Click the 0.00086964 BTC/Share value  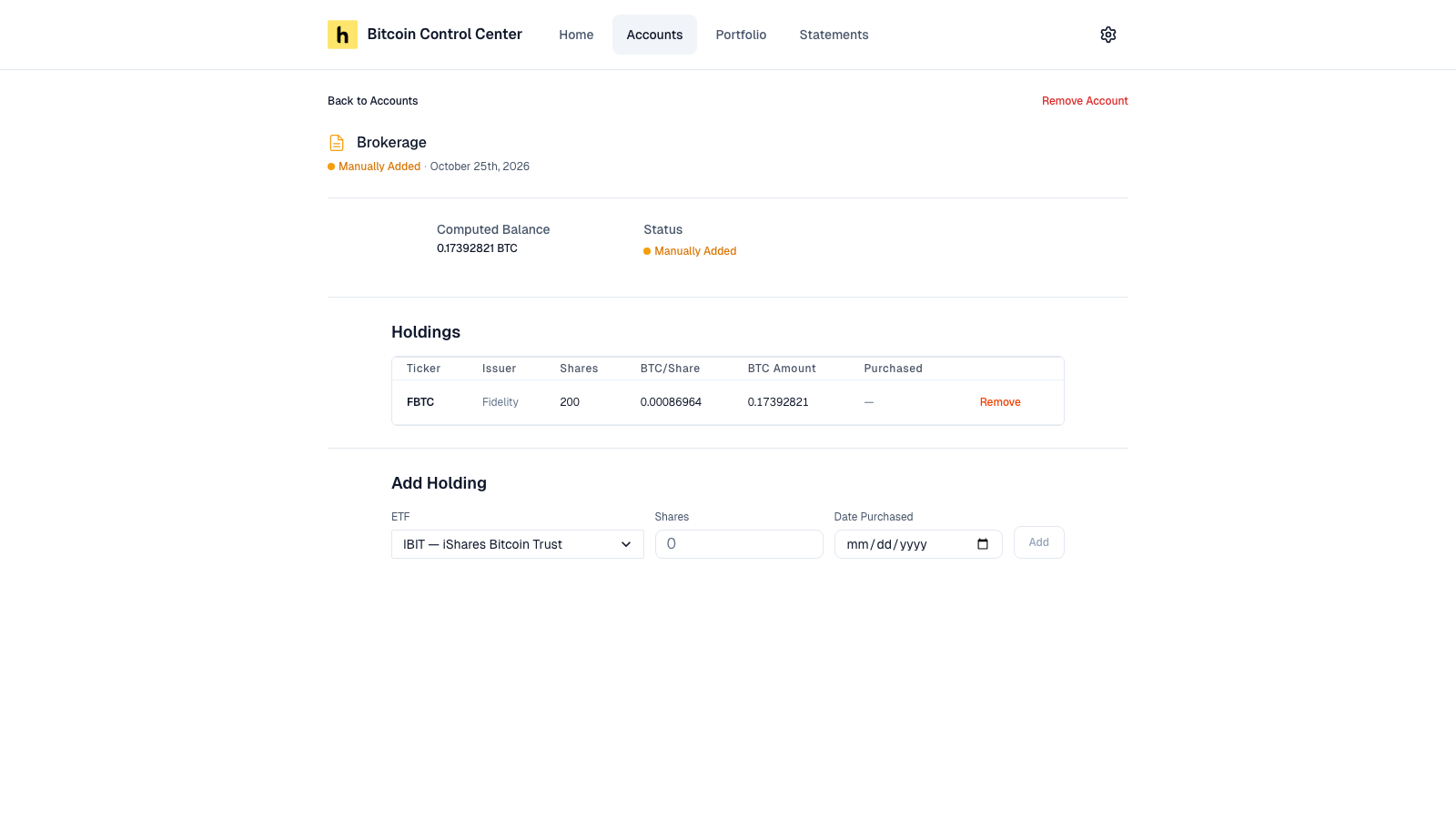(671, 402)
